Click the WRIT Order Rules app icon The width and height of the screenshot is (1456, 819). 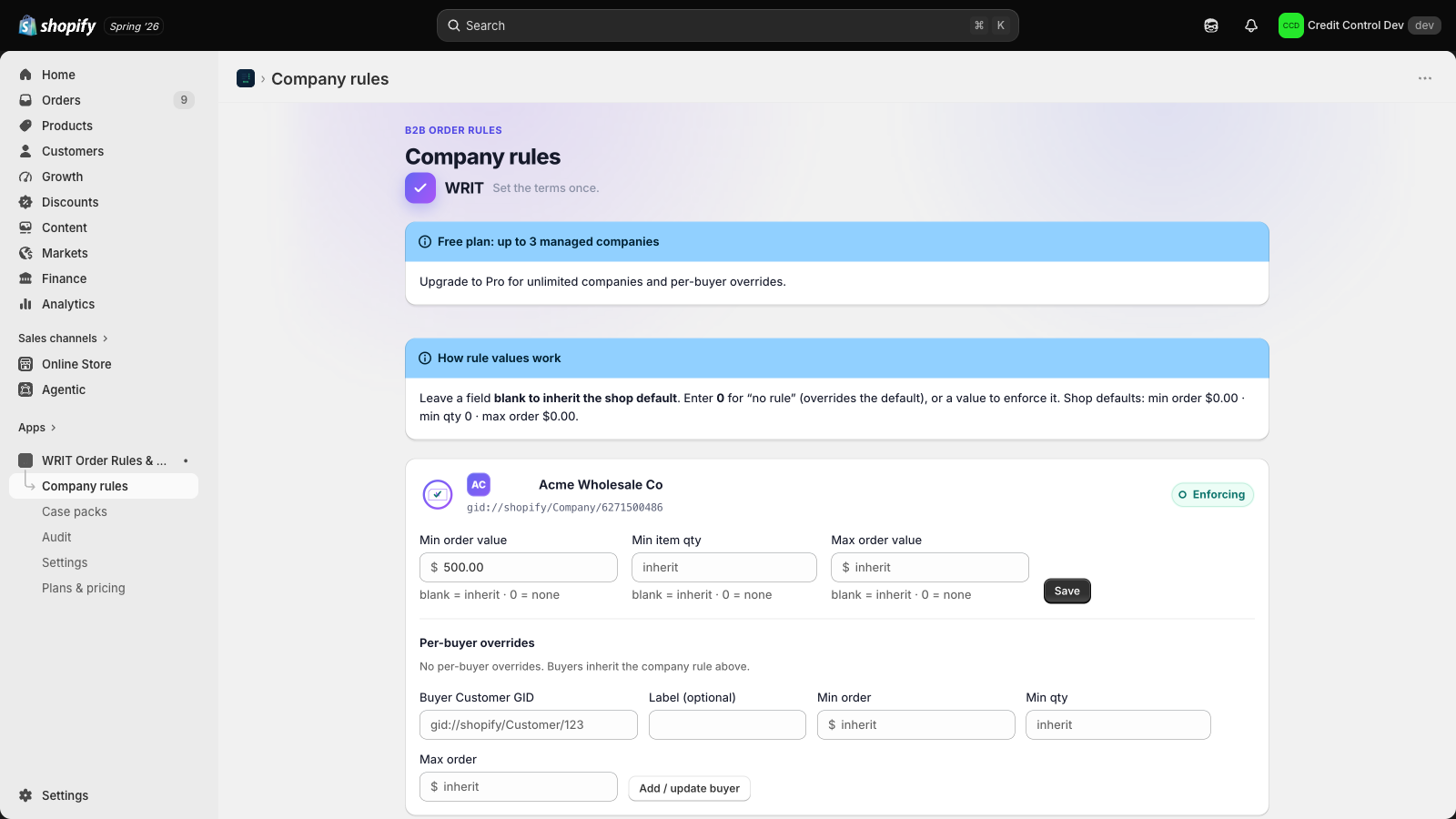point(25,460)
